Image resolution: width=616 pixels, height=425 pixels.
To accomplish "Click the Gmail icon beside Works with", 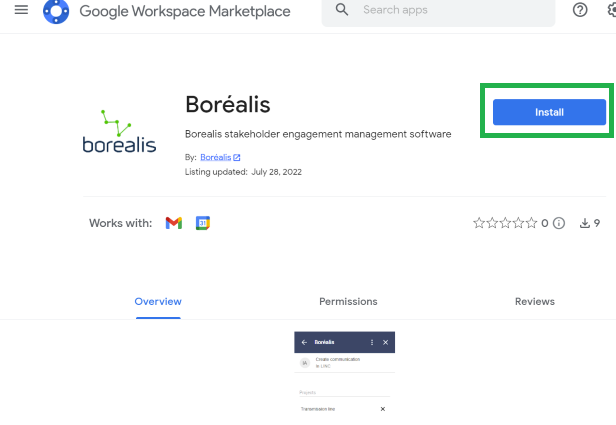I will point(173,223).
